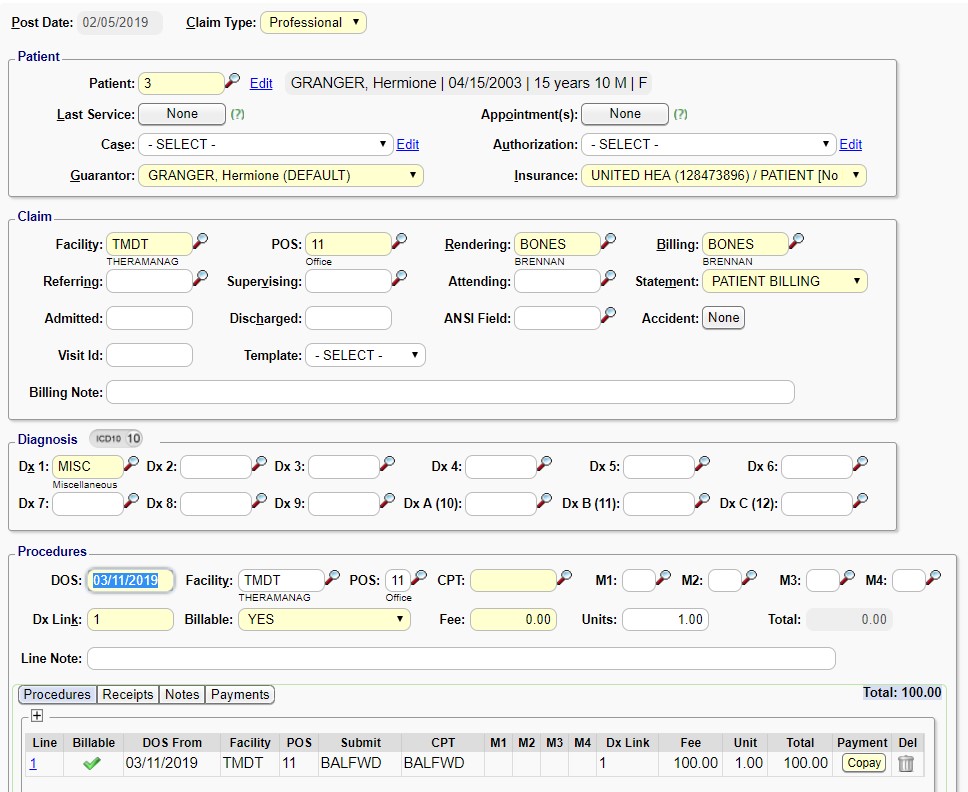Click the ANSI Field search icon

pos(608,316)
